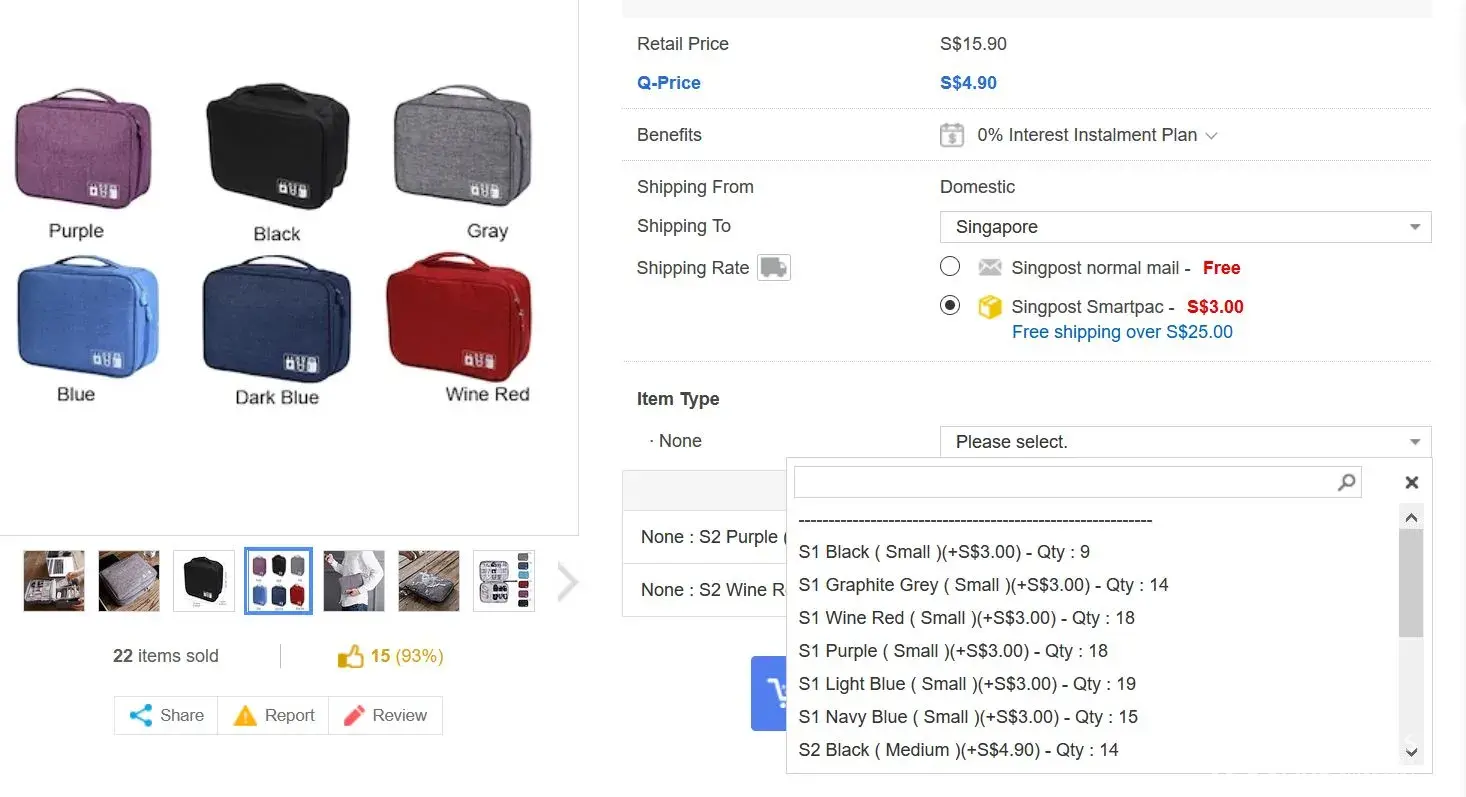Click the Report warning icon
Viewport: 1466px width, 797px height.
(245, 715)
